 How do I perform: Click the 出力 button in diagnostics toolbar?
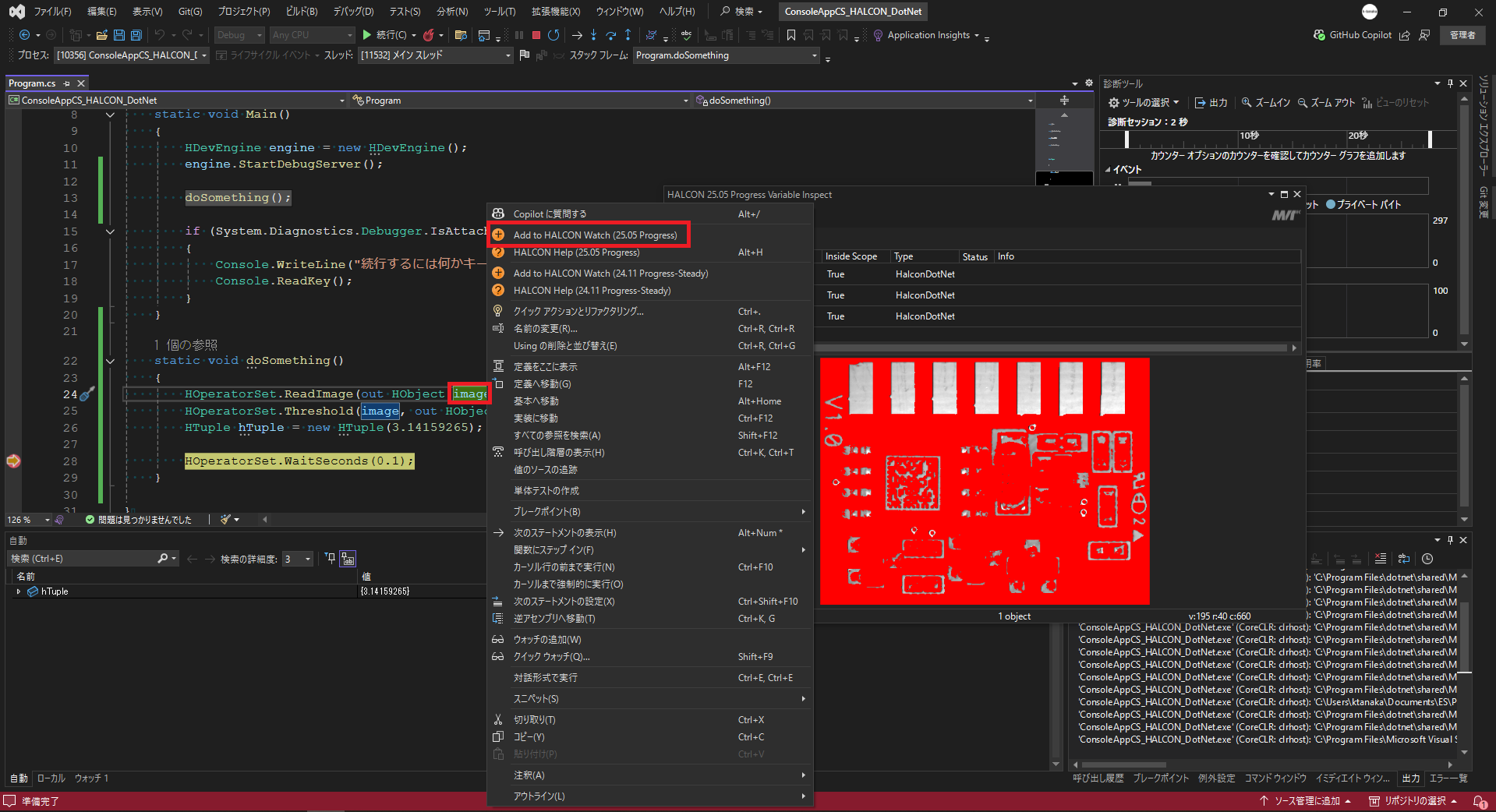tap(1211, 103)
